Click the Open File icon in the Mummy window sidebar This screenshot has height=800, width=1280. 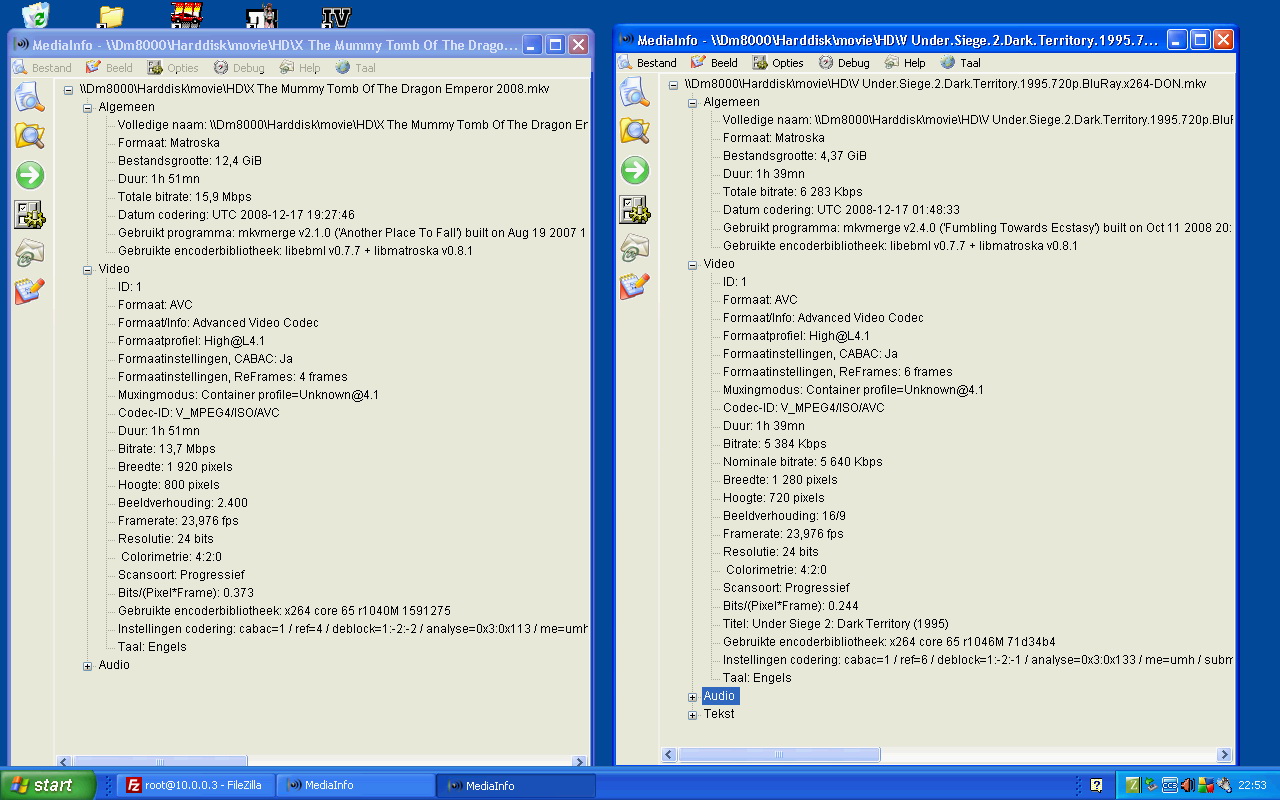29,97
